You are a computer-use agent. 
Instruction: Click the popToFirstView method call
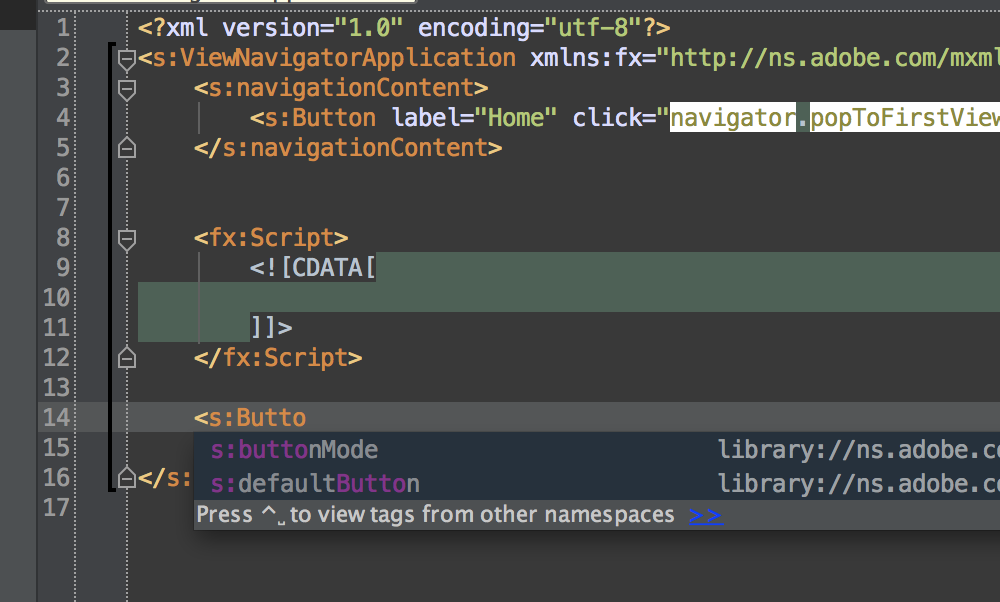[x=905, y=117]
